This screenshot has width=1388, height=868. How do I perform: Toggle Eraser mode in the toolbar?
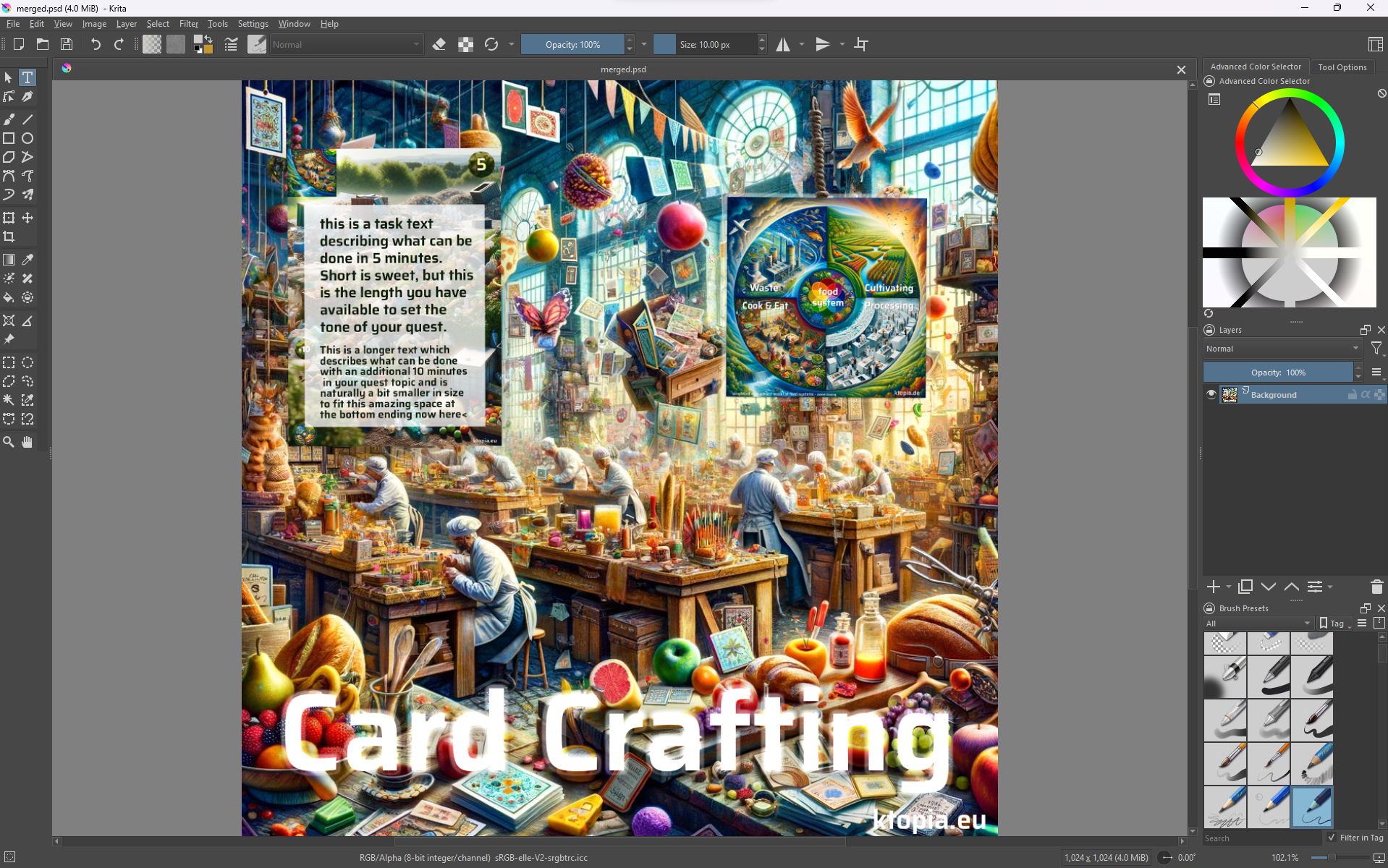point(439,44)
